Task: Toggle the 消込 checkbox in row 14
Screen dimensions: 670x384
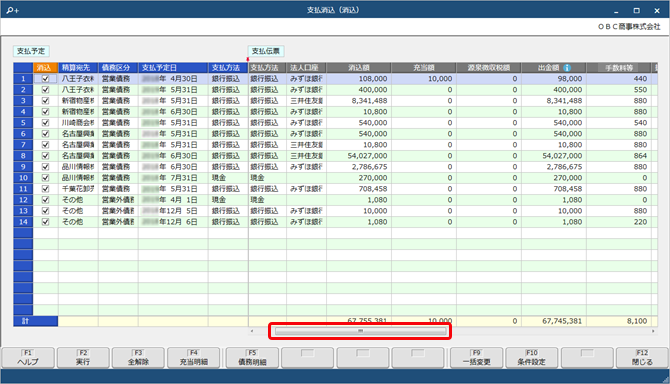Action: pyautogui.click(x=45, y=222)
